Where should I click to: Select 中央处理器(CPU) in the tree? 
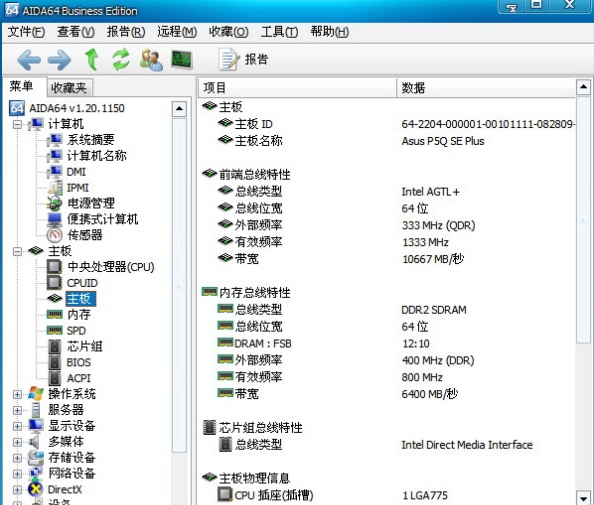111,267
